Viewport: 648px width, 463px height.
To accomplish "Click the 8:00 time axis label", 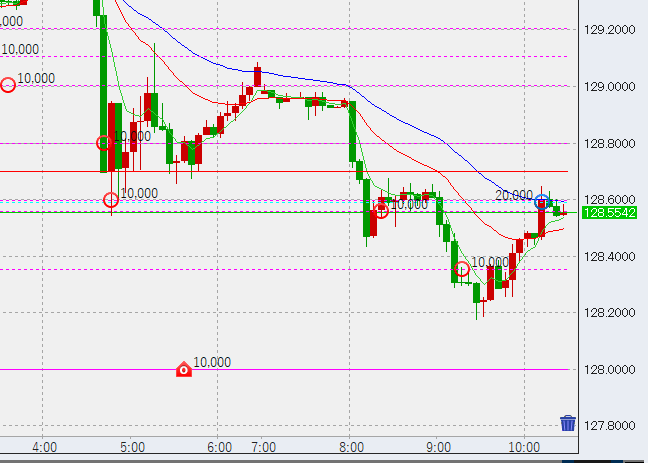I will (351, 447).
